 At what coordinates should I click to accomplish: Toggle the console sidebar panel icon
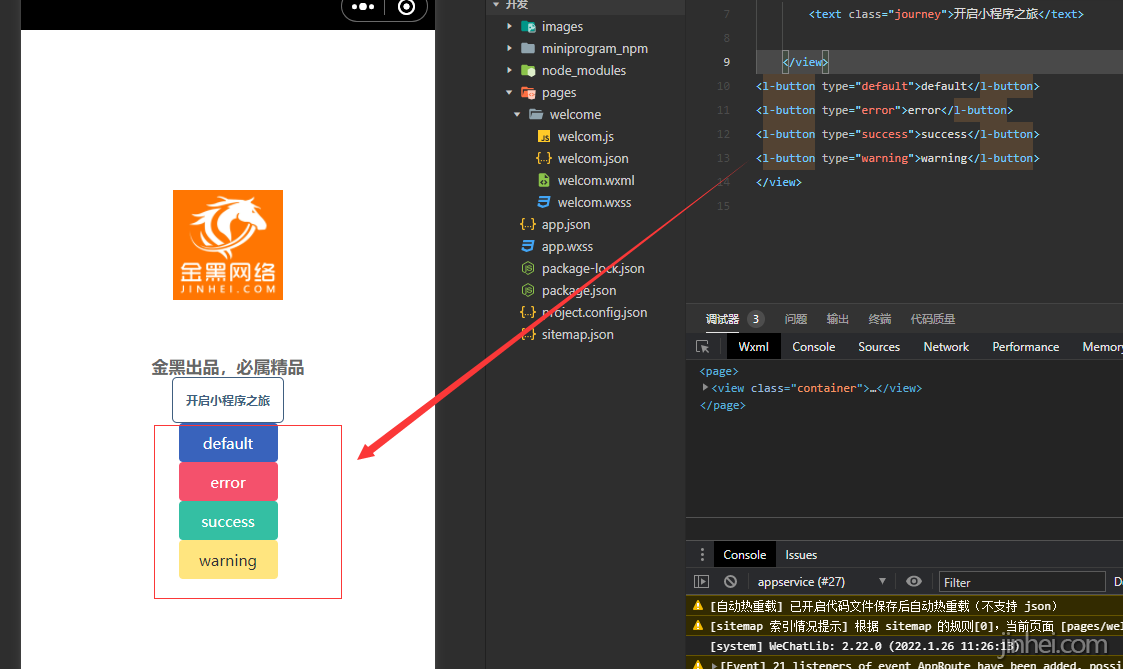(x=702, y=582)
